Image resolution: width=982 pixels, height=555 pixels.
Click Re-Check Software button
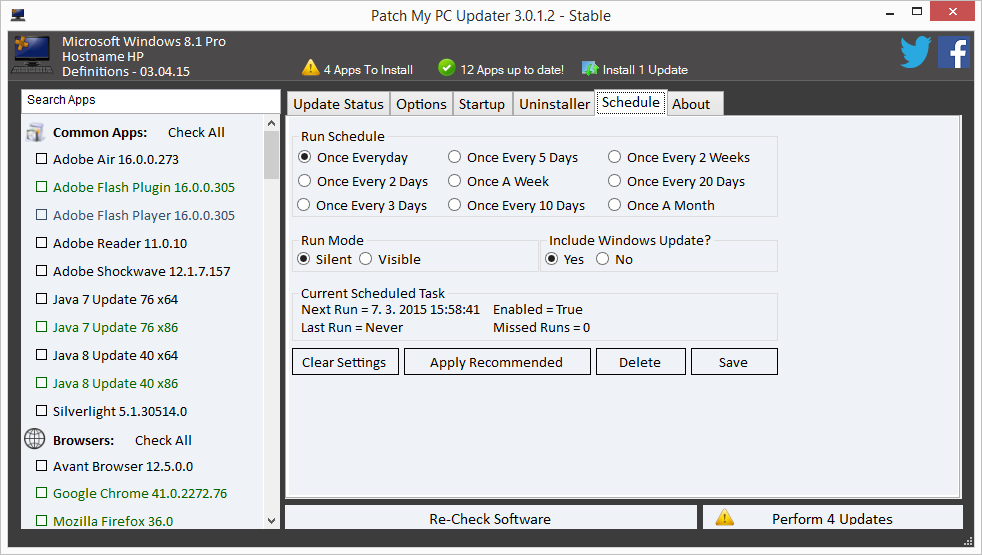pos(490,518)
